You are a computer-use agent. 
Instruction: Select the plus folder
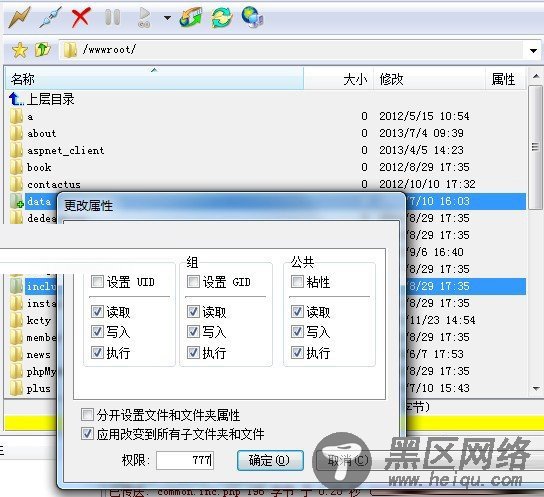(x=39, y=388)
